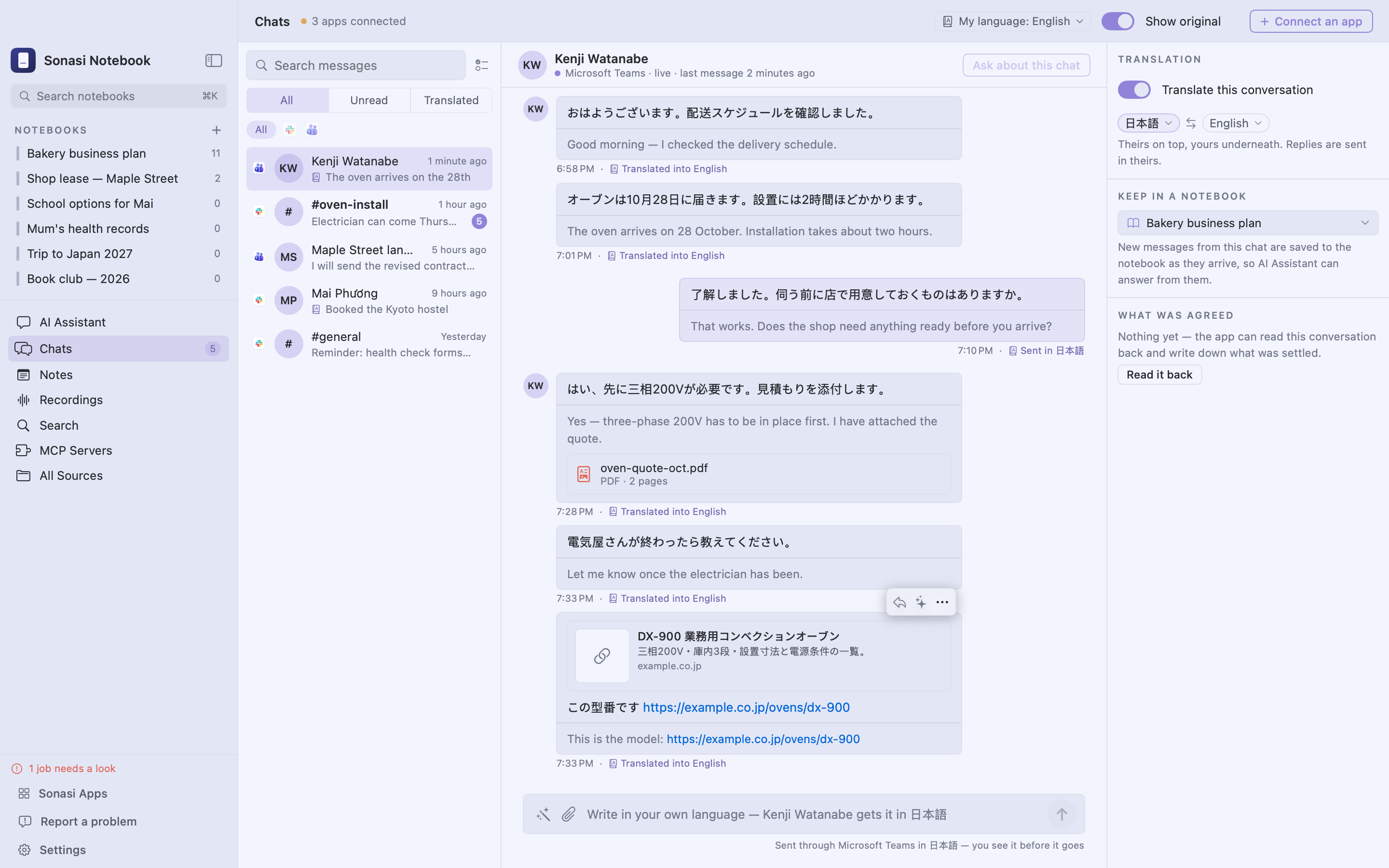Filter chats by Microsoft Teams icon
1389x868 pixels.
(x=312, y=130)
